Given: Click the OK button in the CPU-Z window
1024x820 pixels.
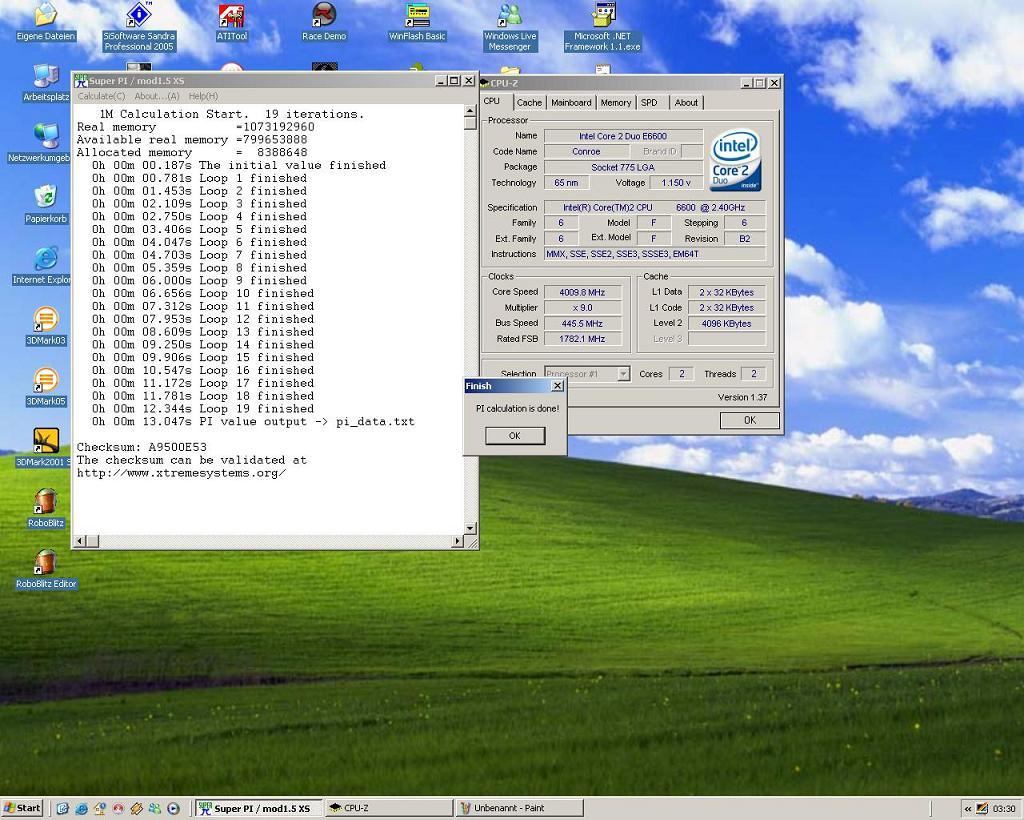Looking at the screenshot, I should point(750,420).
